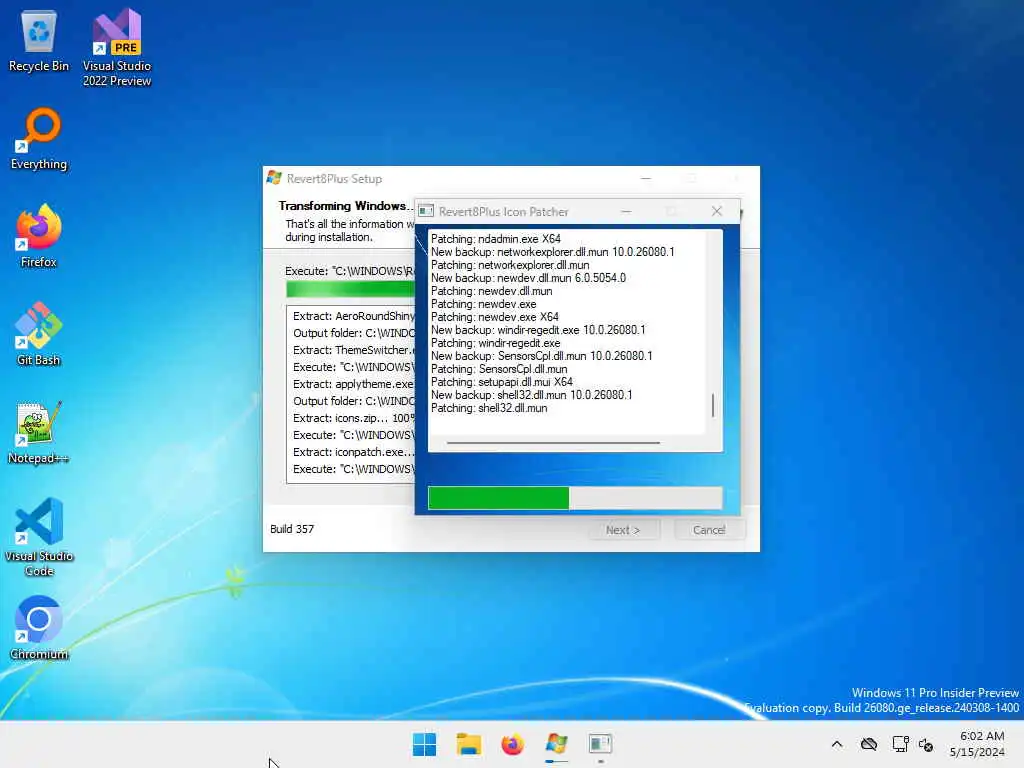The width and height of the screenshot is (1024, 768).
Task: Click the muted volume tray icon
Action: point(926,744)
